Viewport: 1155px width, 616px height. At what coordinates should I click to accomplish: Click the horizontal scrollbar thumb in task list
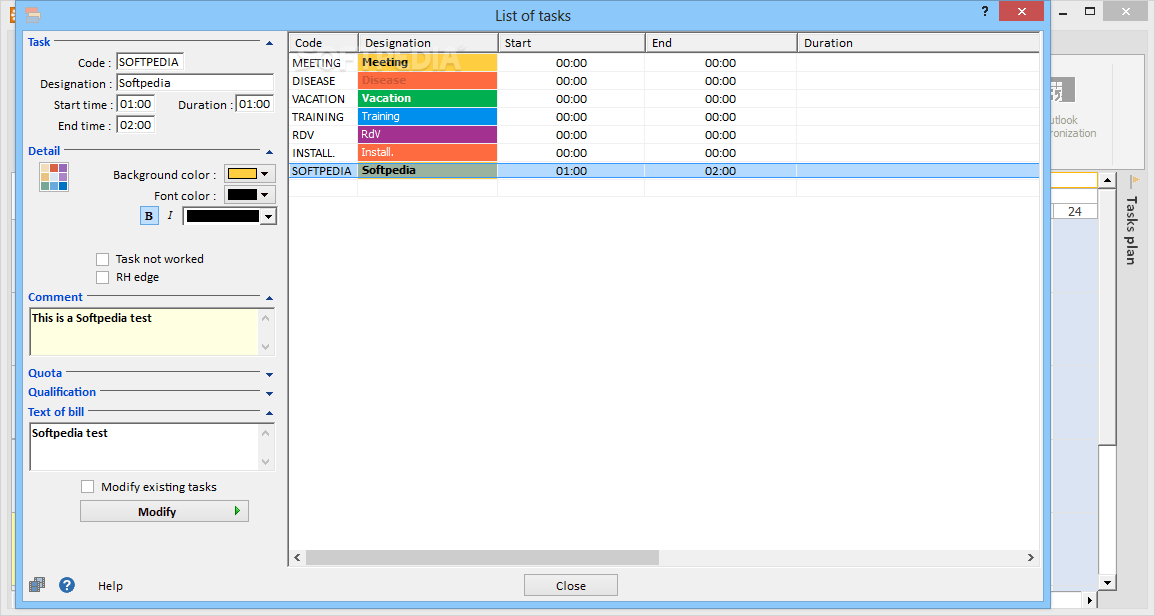[482, 558]
